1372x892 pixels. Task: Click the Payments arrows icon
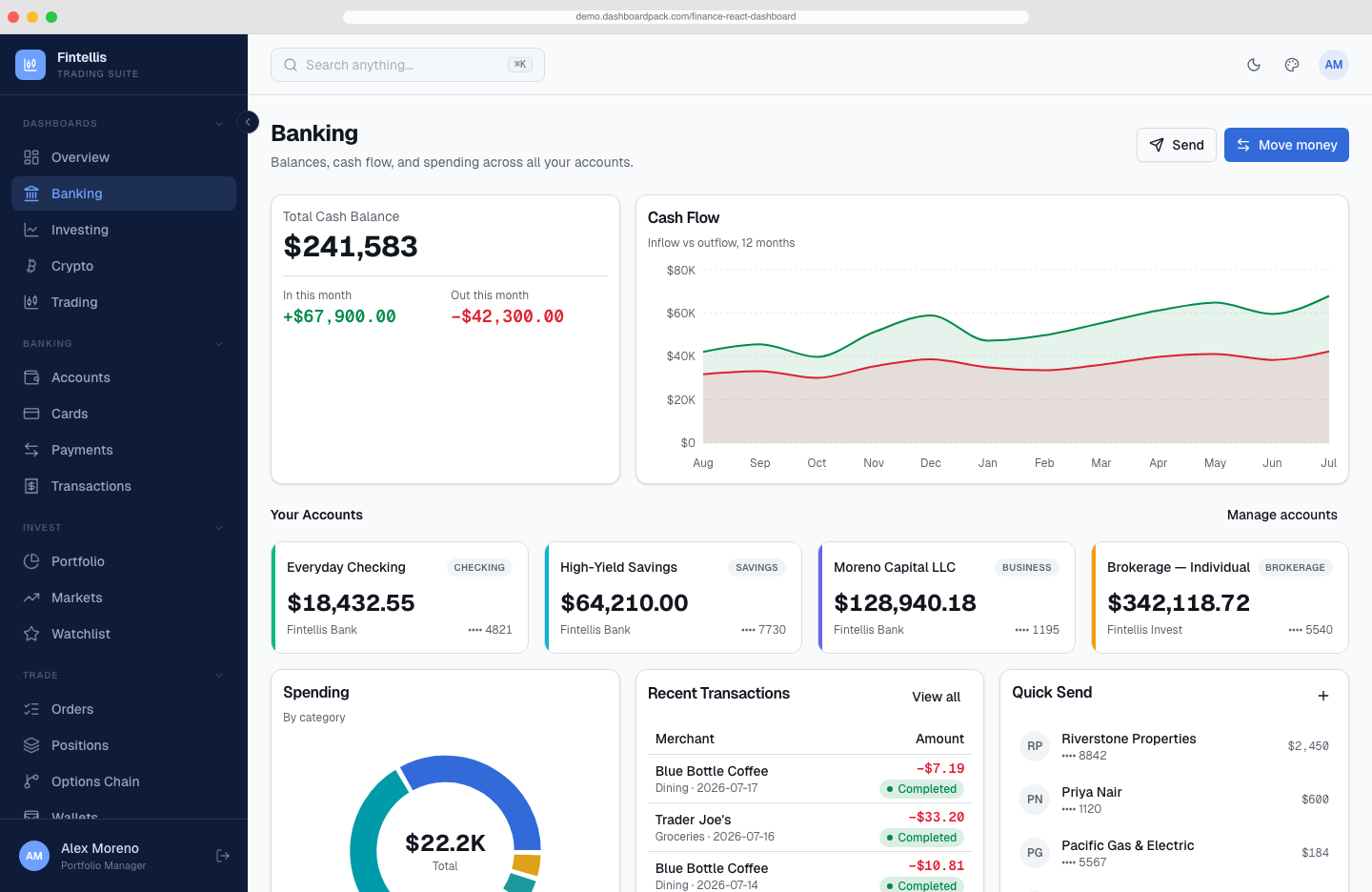(31, 450)
